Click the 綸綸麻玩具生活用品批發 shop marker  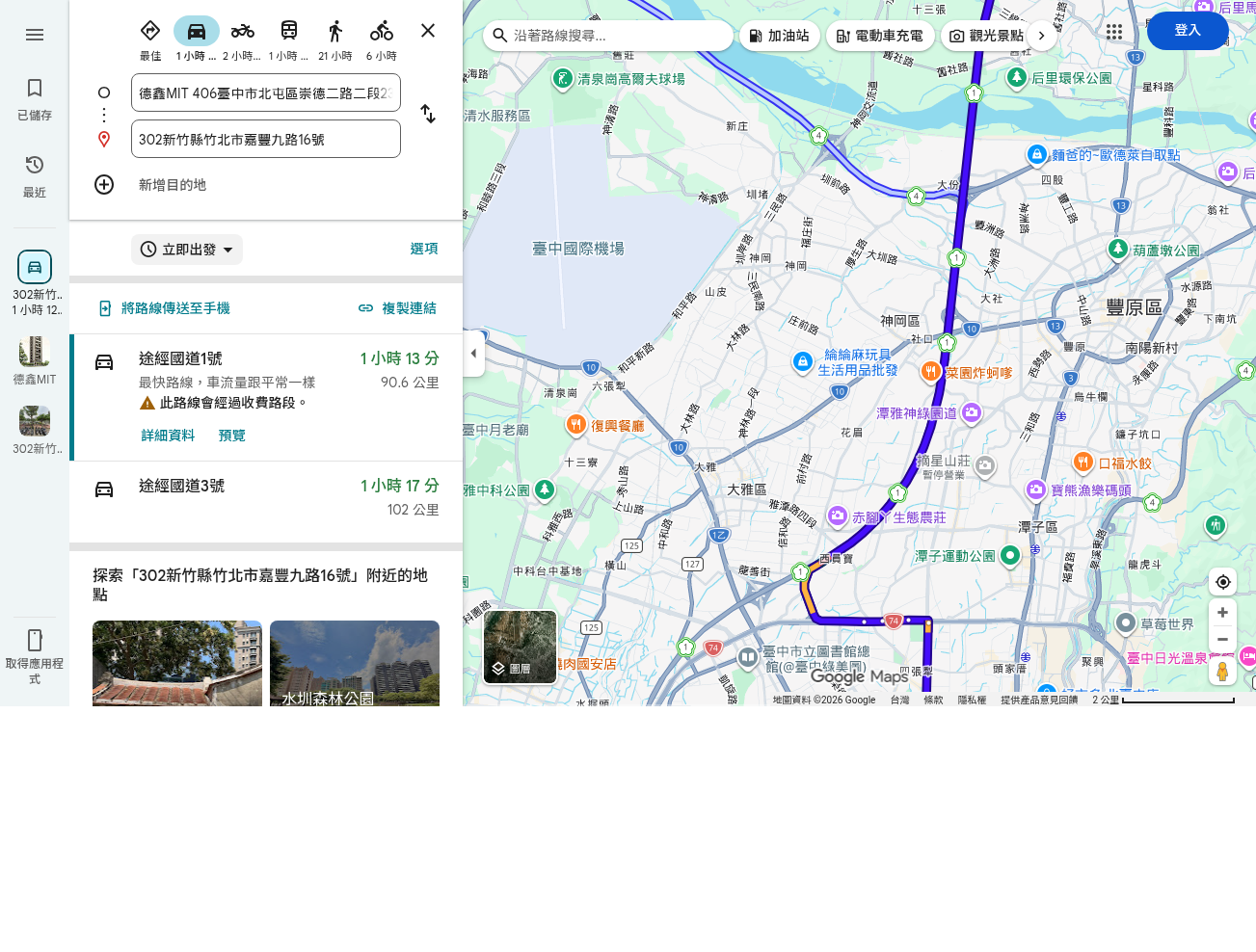point(802,361)
